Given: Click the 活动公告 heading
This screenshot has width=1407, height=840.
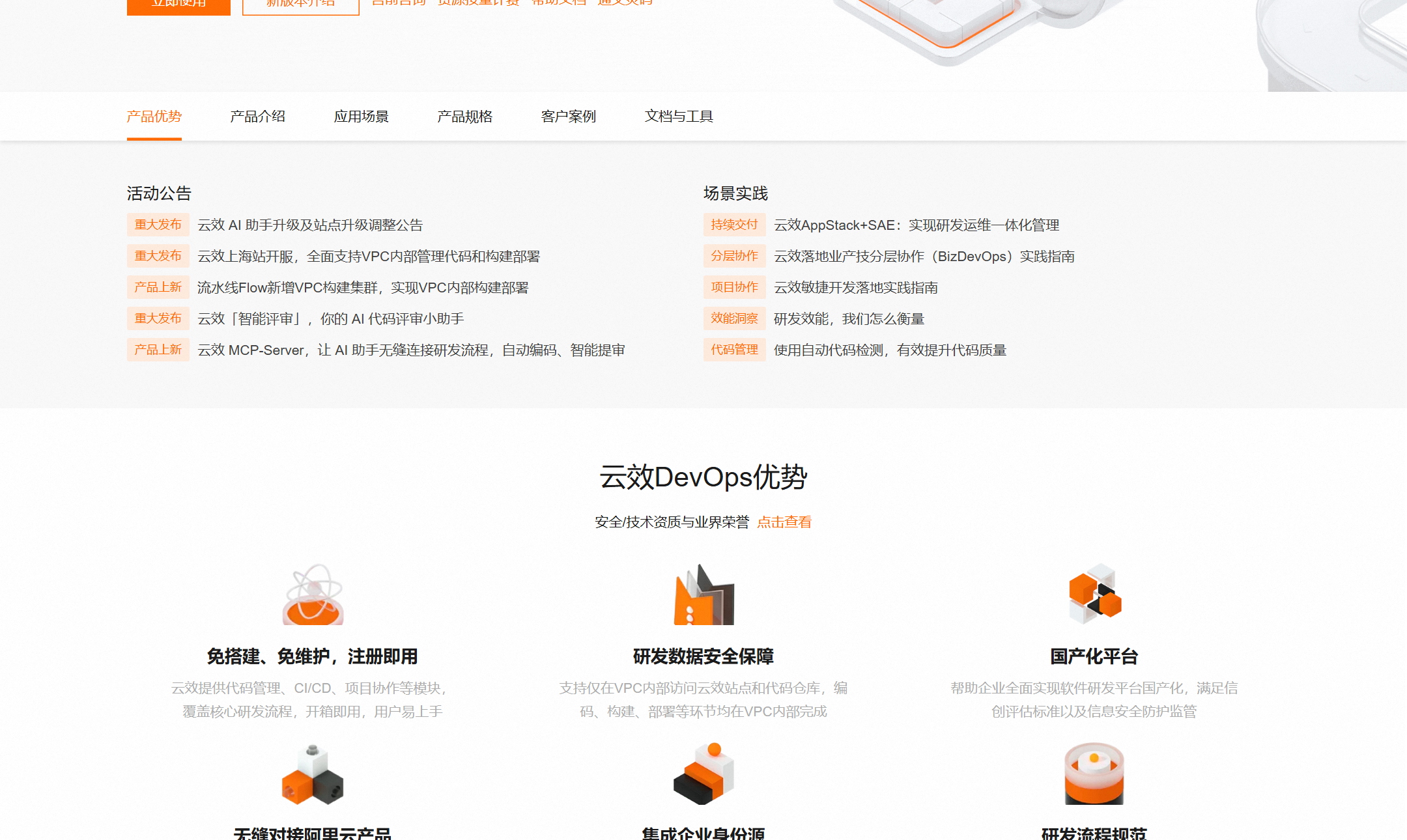Looking at the screenshot, I should [159, 193].
